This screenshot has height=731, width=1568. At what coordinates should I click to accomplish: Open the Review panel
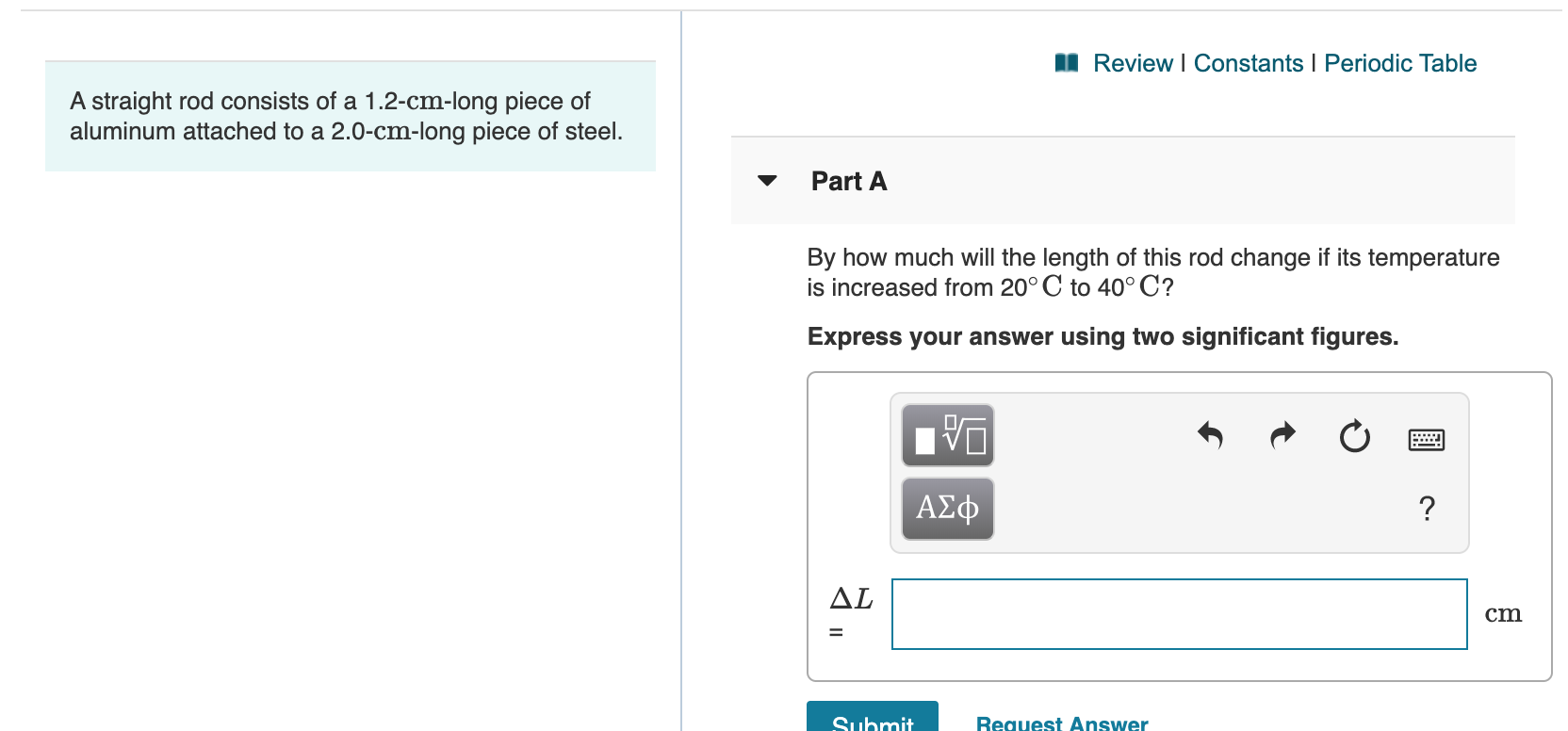click(x=1134, y=62)
